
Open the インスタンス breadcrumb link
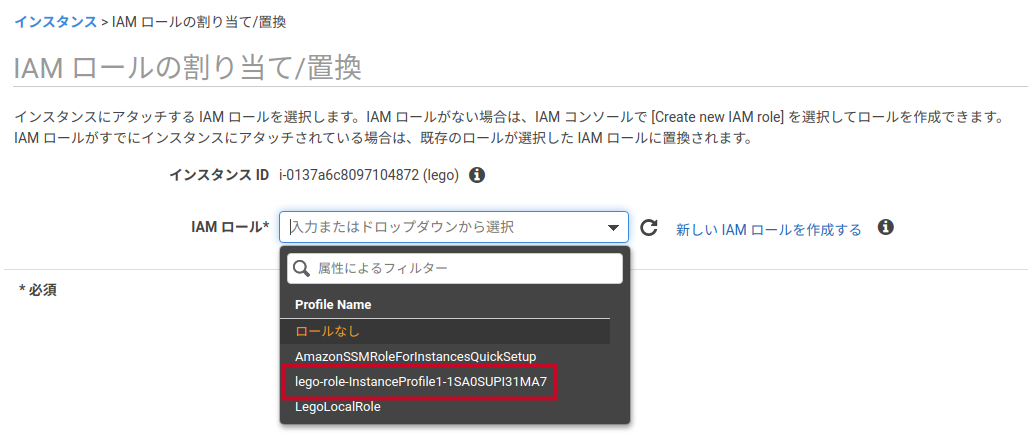click(56, 22)
